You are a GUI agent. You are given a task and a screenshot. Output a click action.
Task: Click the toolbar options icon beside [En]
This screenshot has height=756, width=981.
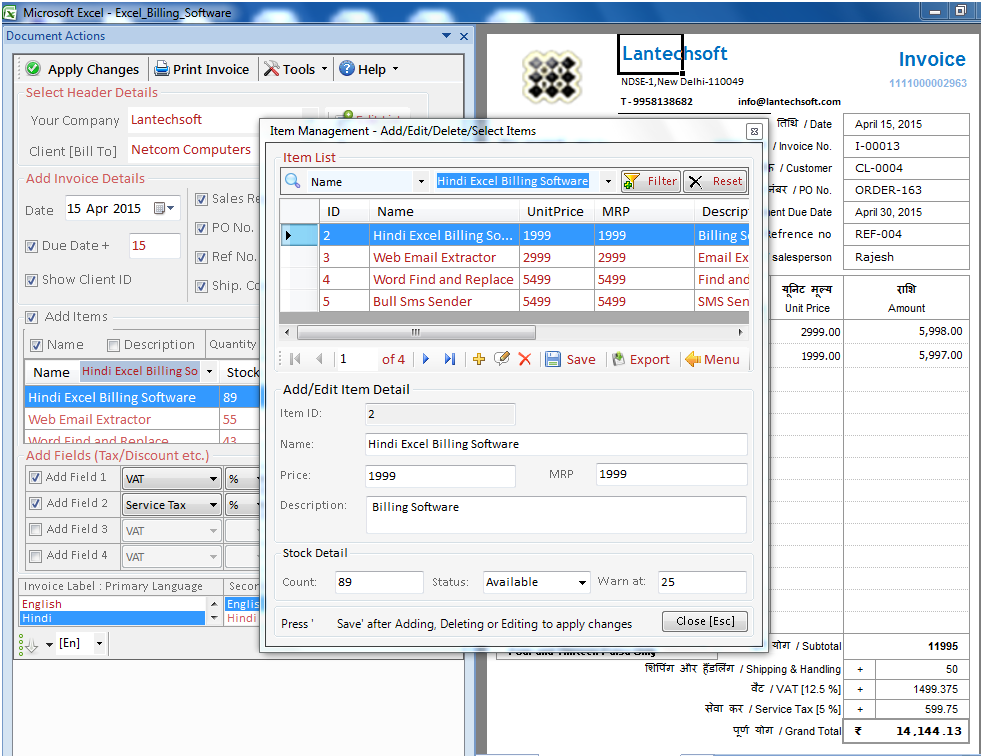coord(29,645)
